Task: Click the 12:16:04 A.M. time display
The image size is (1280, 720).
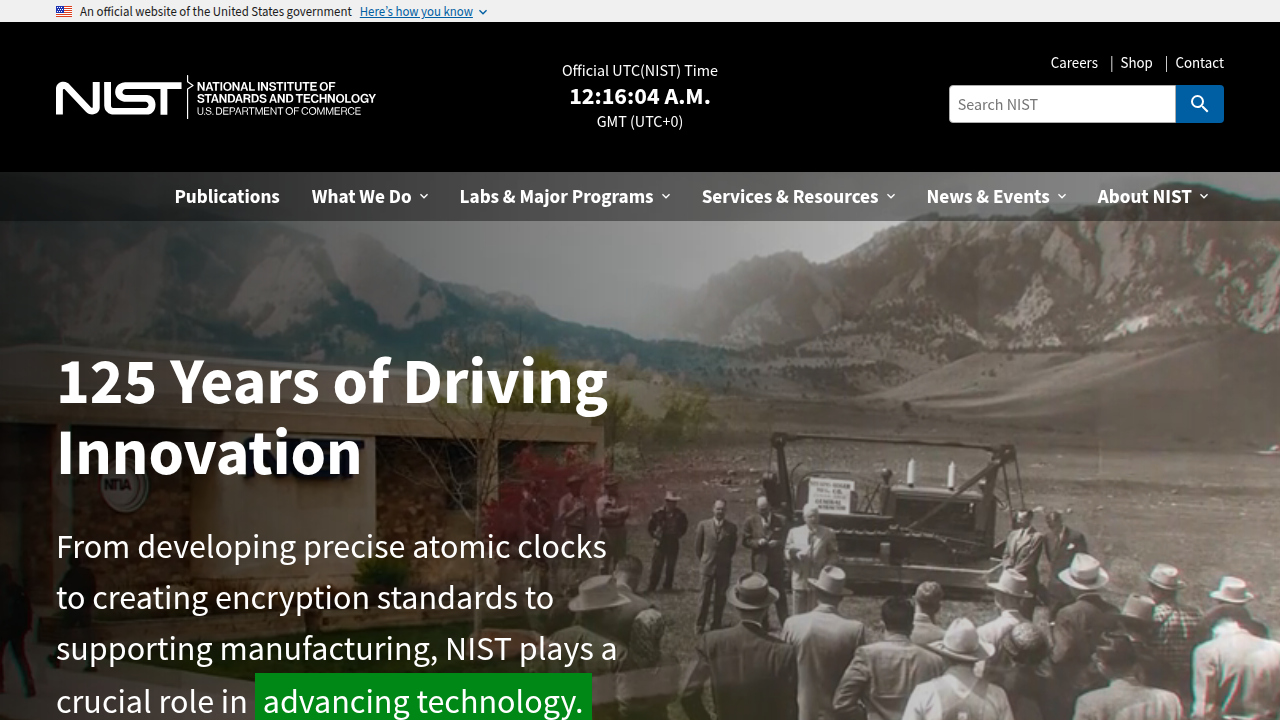Action: 640,96
